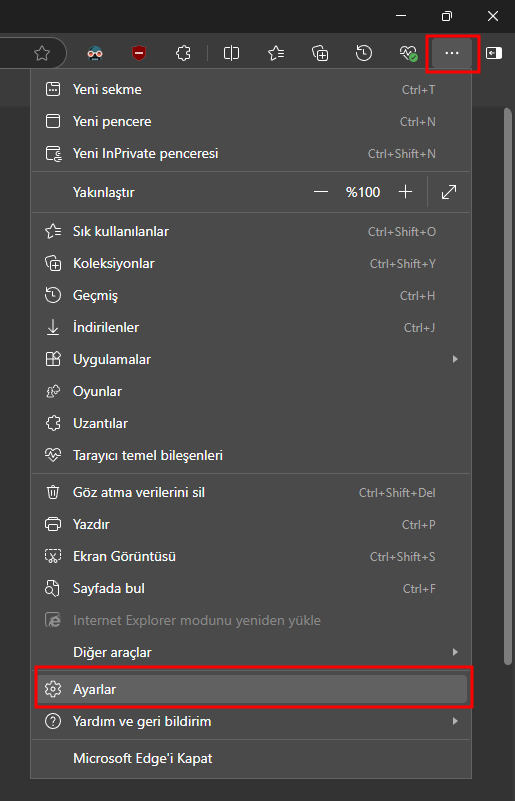Open Yeni InPrivate penceresi
Viewport: 515px width, 801px height.
[x=250, y=153]
